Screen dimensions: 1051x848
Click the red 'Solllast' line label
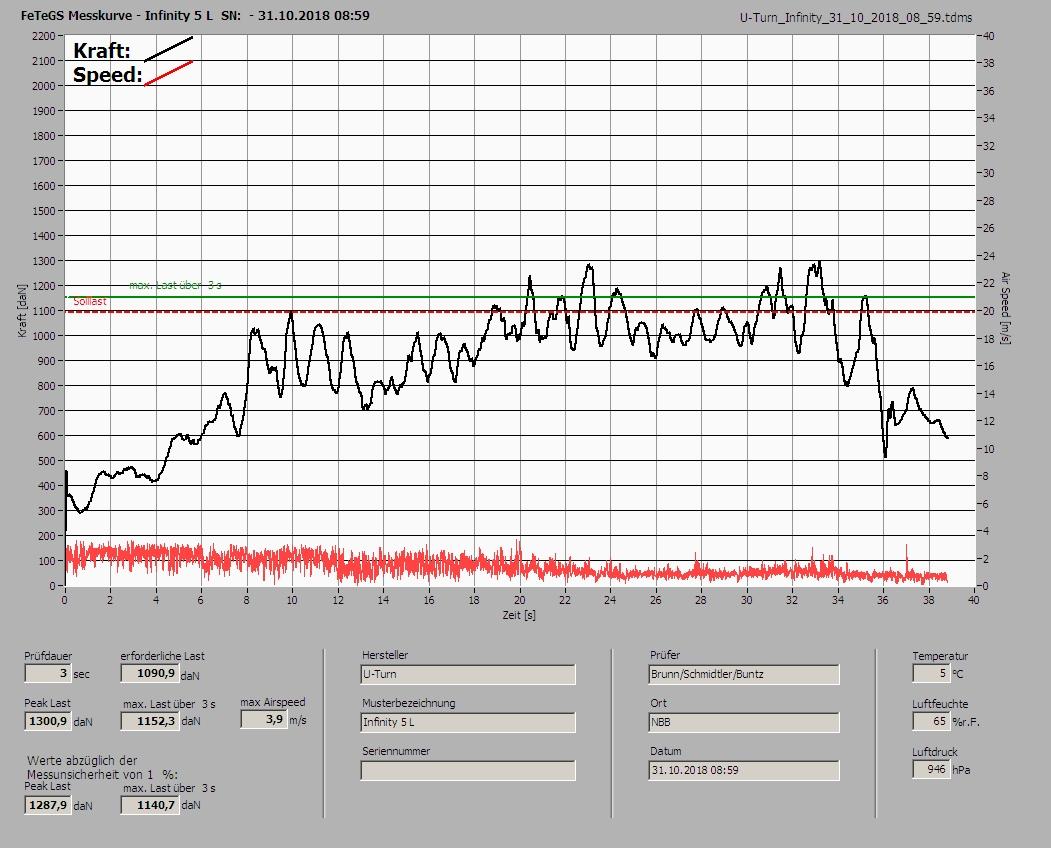[x=90, y=302]
